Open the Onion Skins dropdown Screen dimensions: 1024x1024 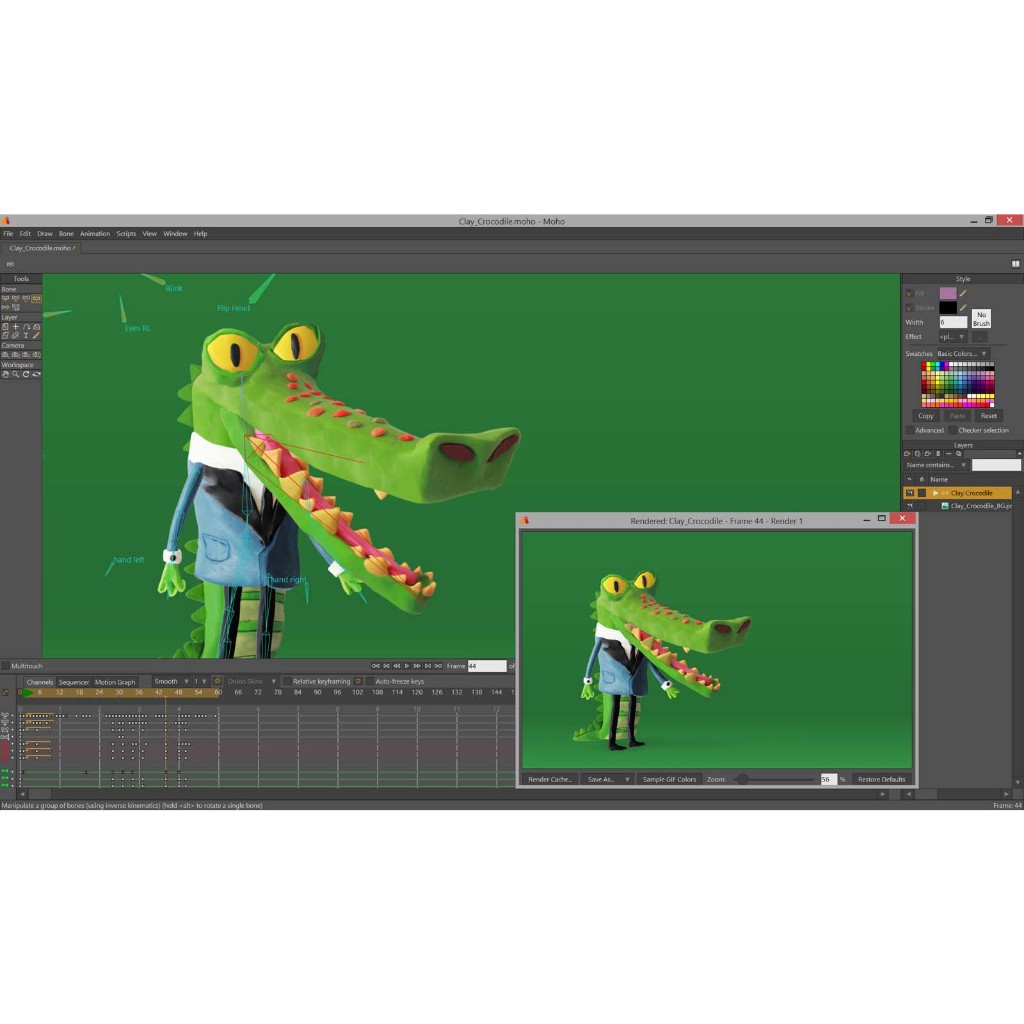251,682
